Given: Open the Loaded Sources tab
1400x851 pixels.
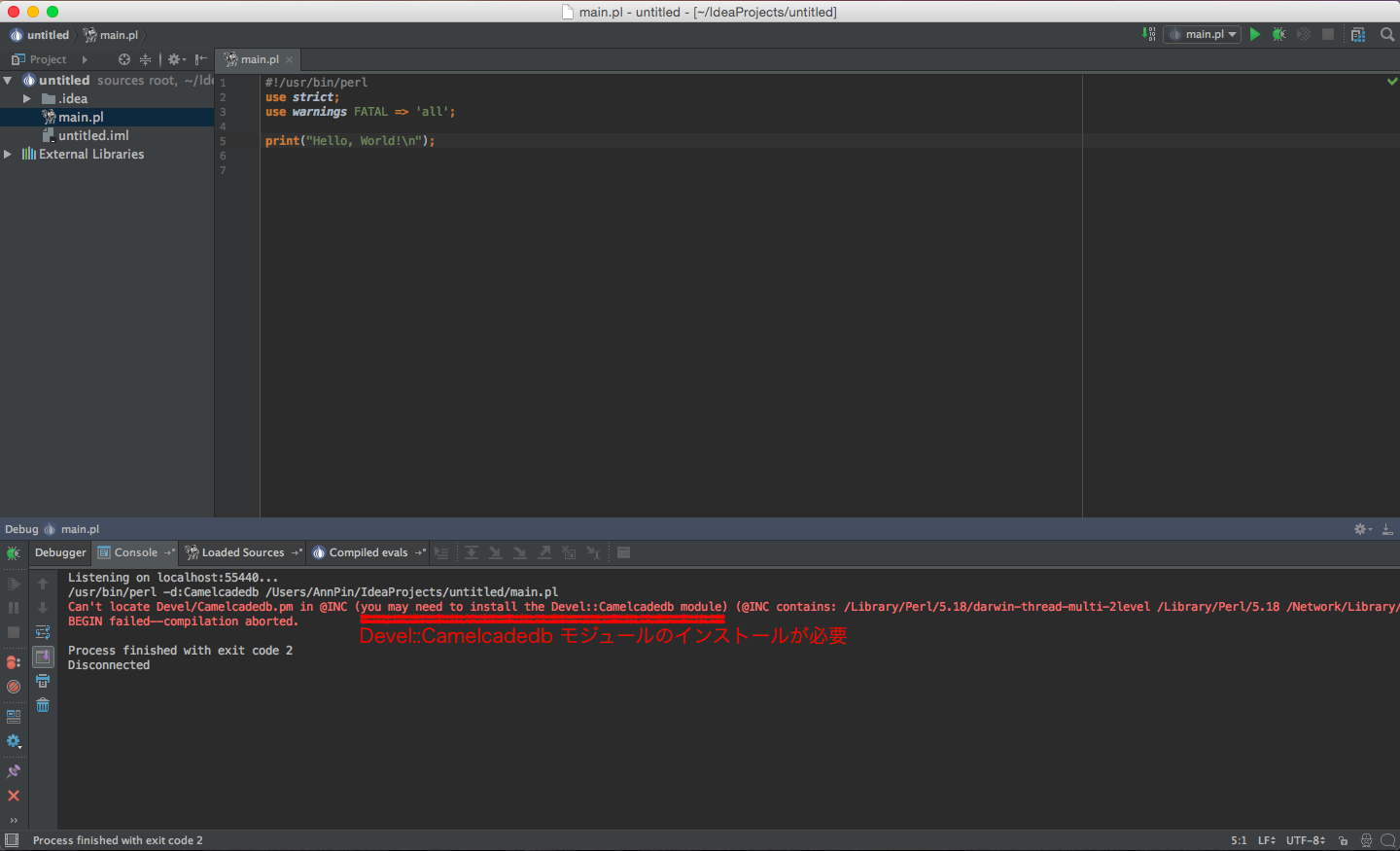Looking at the screenshot, I should pos(242,552).
